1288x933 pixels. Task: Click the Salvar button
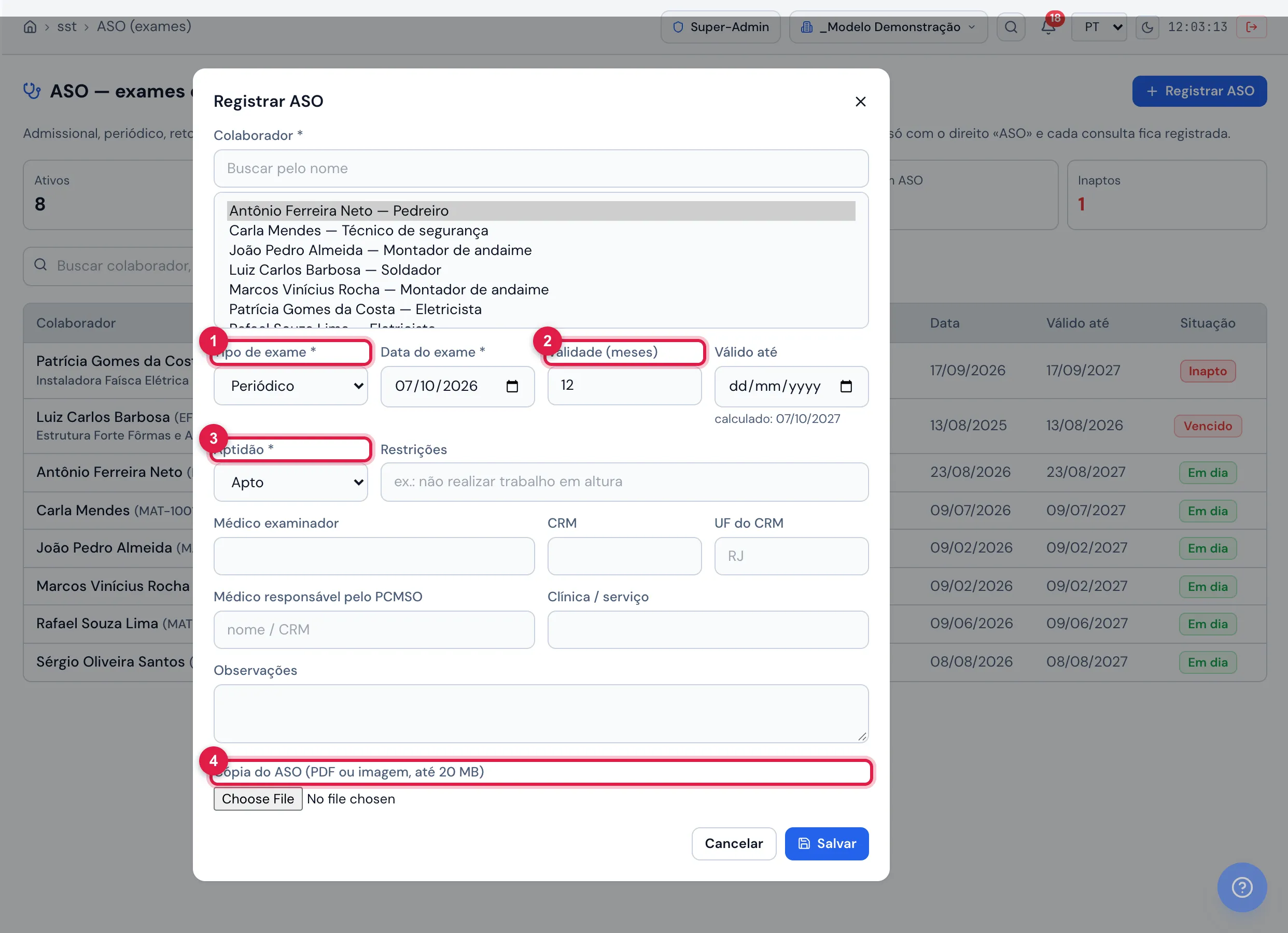pos(827,844)
